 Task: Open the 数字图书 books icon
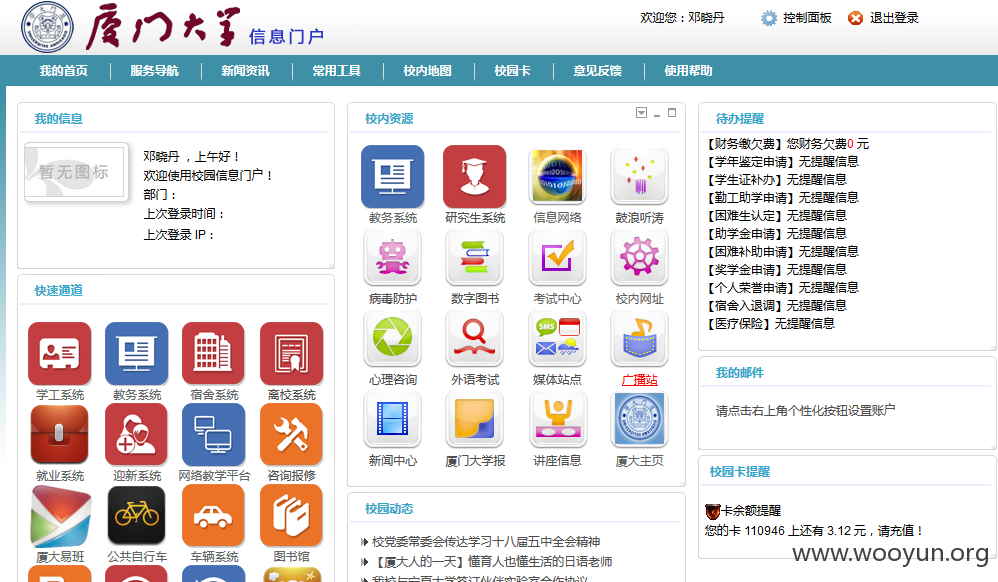click(x=475, y=257)
